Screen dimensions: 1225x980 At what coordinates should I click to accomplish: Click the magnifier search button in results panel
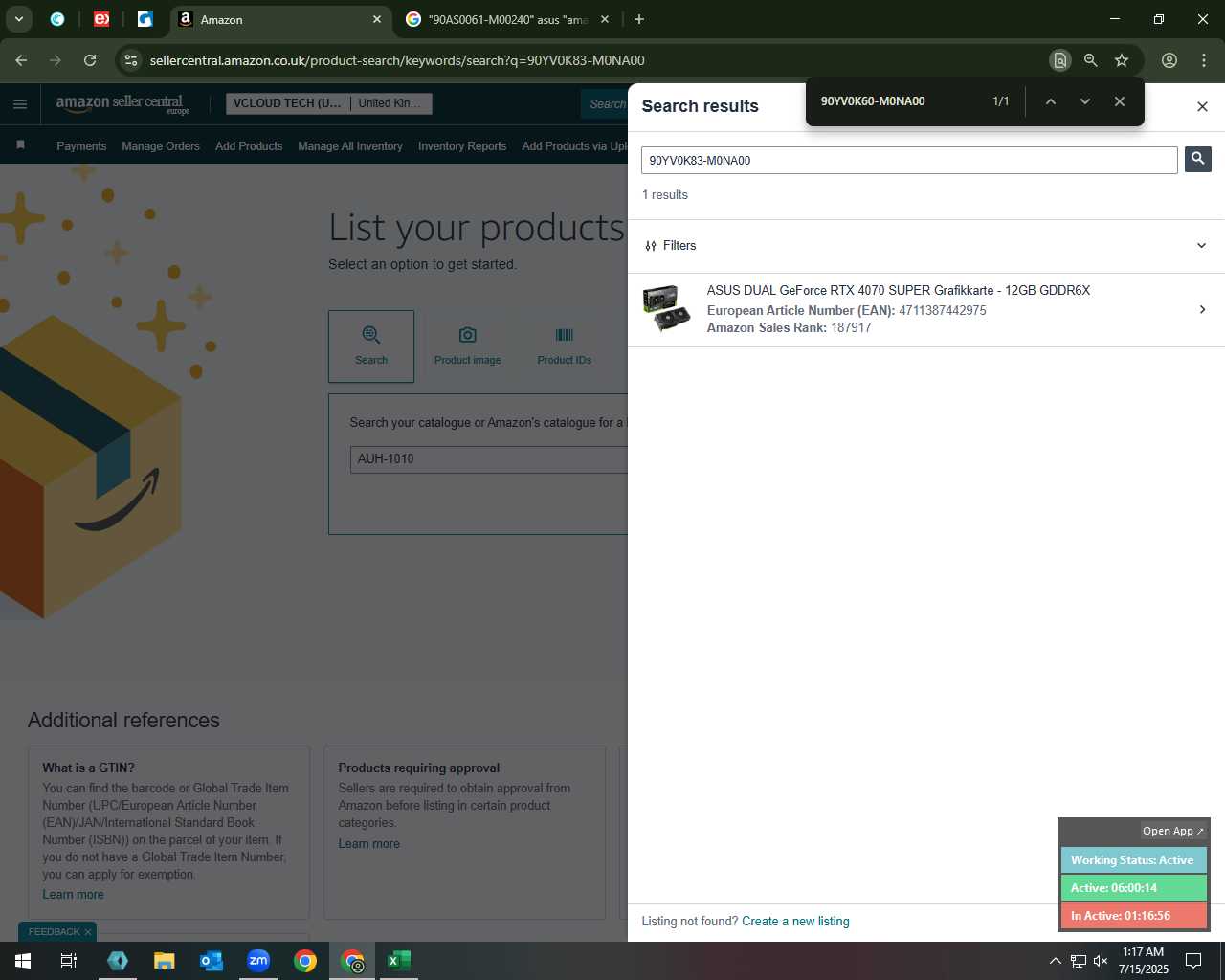click(1197, 159)
